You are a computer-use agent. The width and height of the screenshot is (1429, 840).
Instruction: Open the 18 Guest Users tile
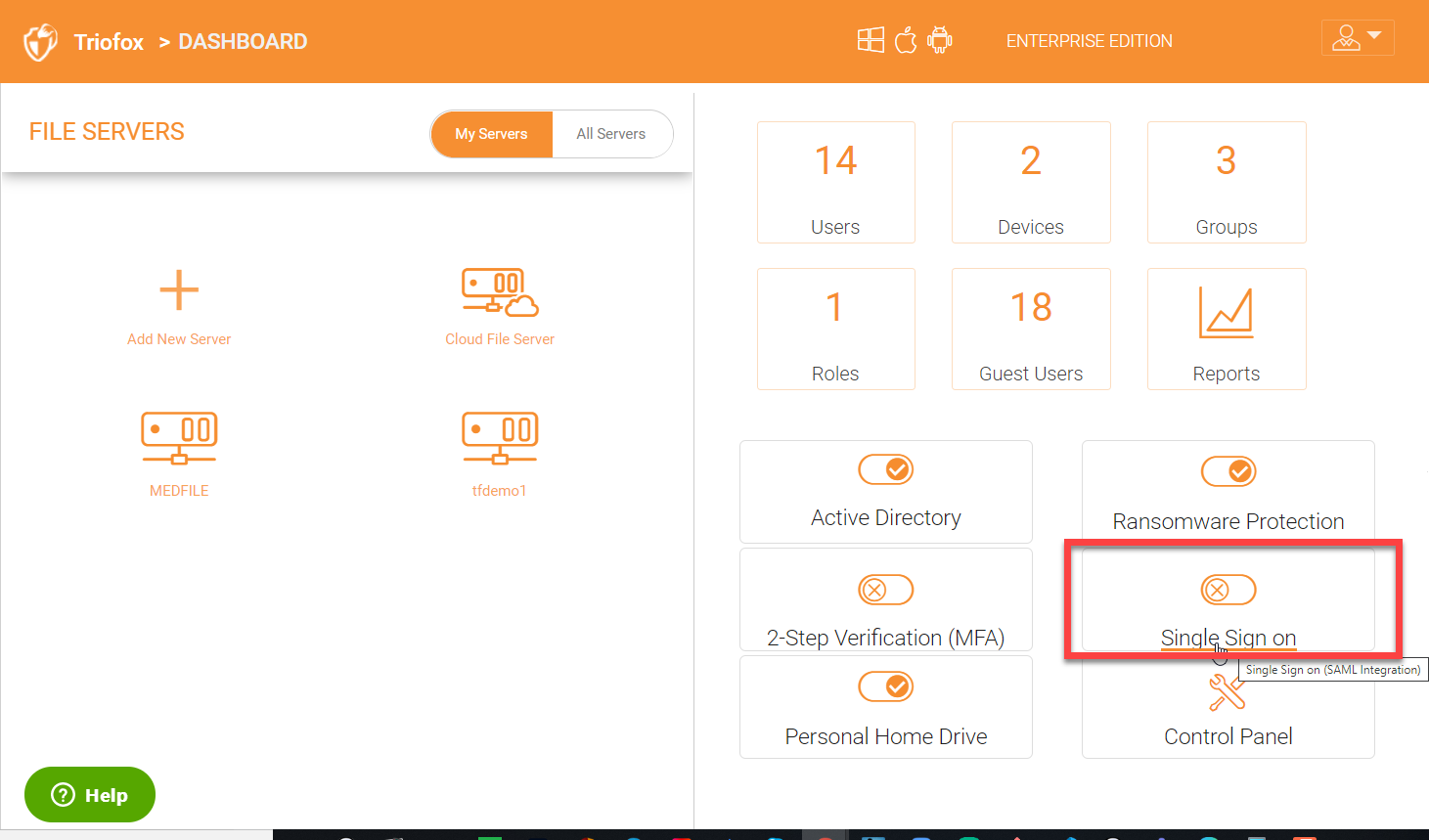1031,329
